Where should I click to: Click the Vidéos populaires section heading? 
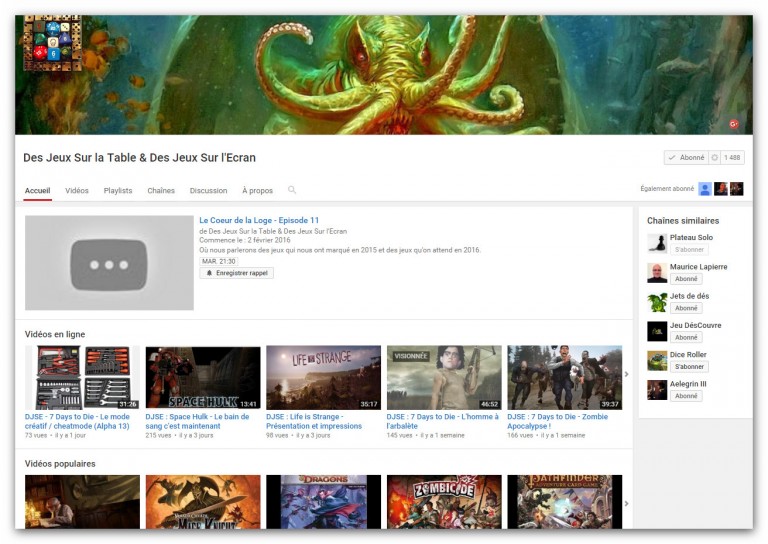[60, 464]
